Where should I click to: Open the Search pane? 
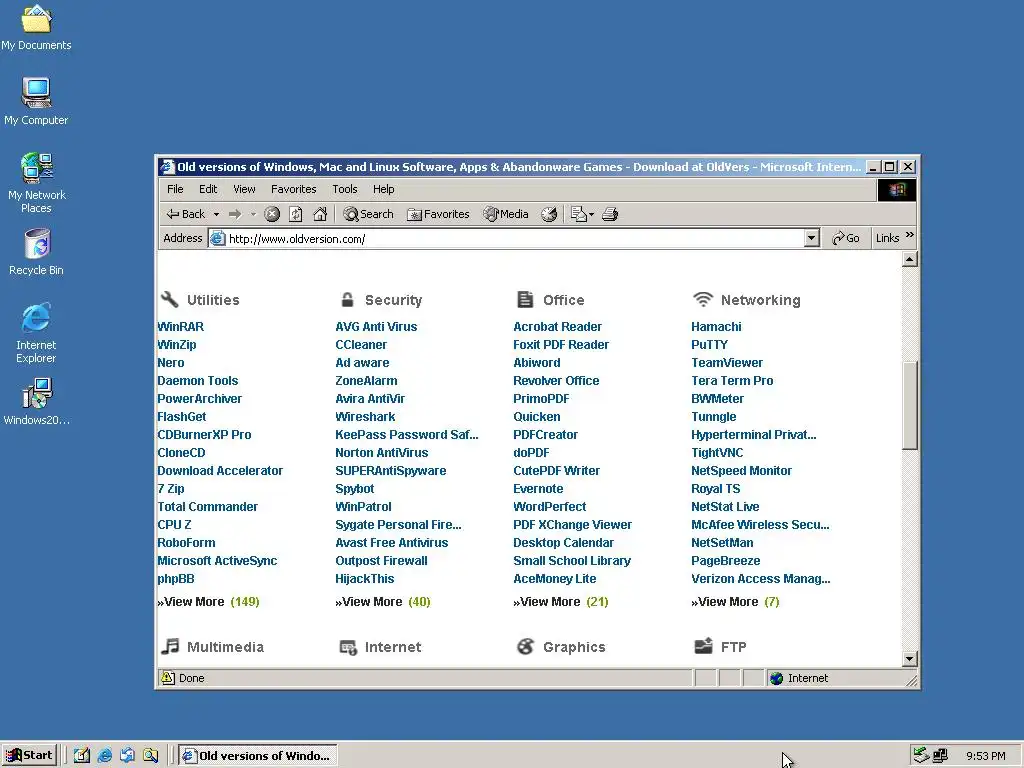pyautogui.click(x=368, y=214)
